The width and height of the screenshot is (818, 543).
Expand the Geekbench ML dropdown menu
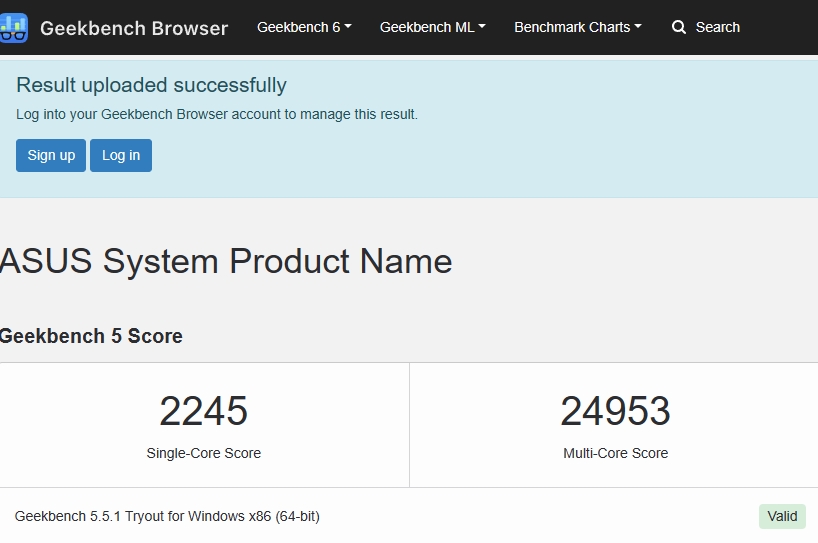(x=432, y=27)
